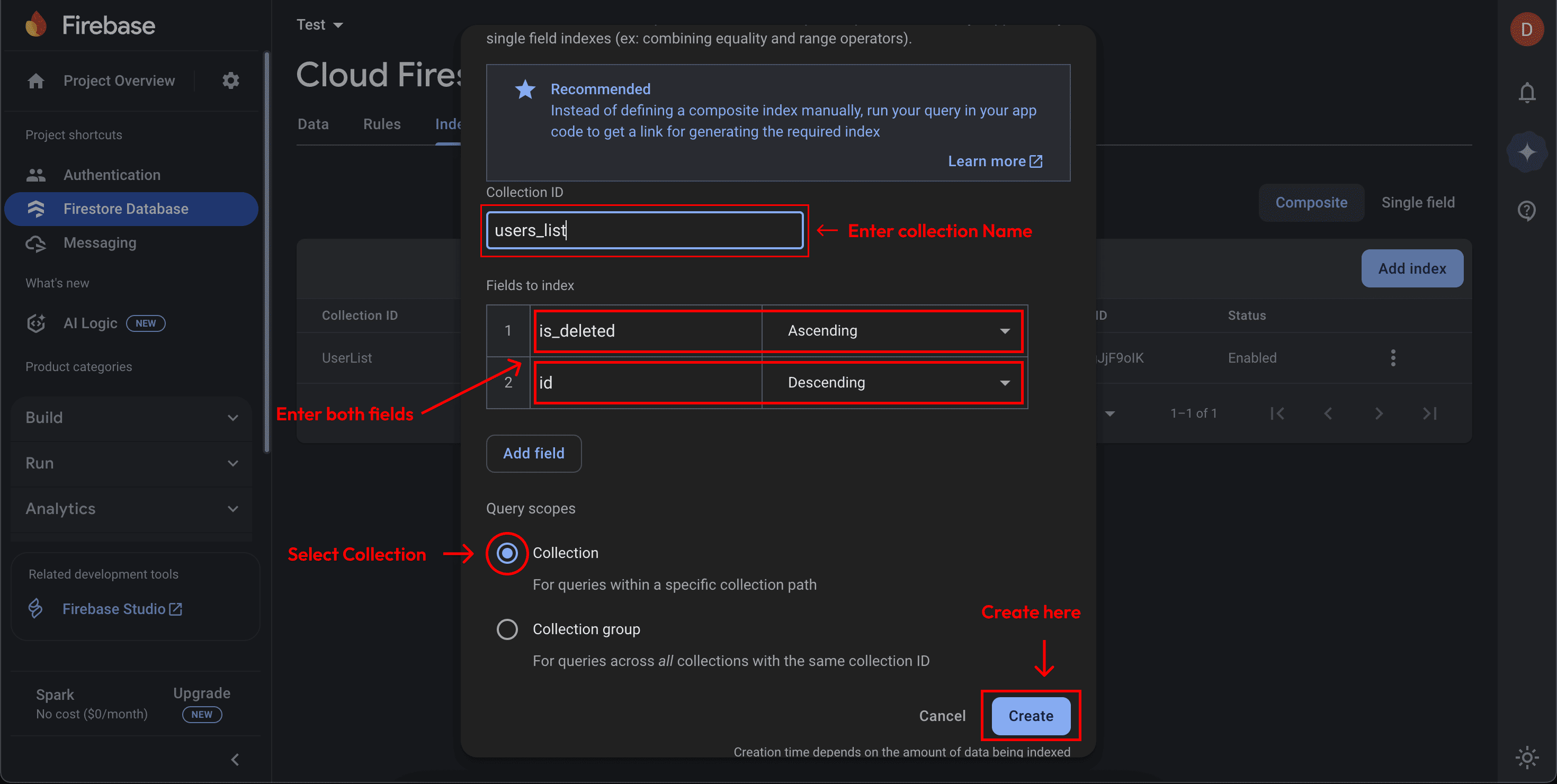Open the Ascending direction dropdown for is_deleted
The height and width of the screenshot is (784, 1557).
[1005, 330]
